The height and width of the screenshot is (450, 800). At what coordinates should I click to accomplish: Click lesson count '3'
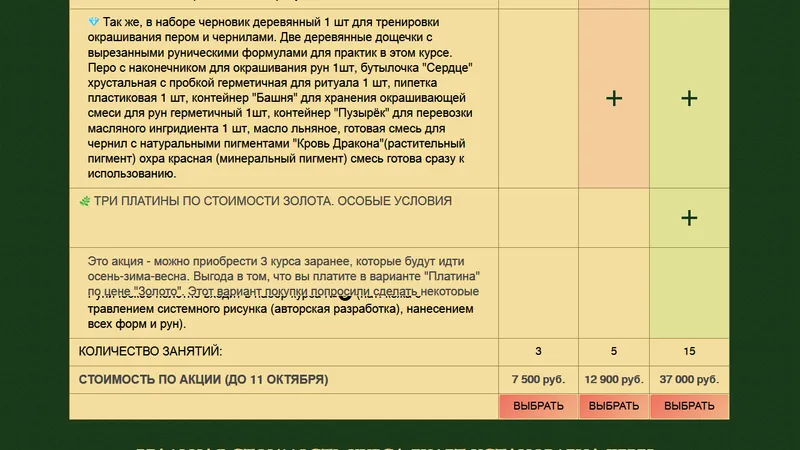pyautogui.click(x=538, y=351)
